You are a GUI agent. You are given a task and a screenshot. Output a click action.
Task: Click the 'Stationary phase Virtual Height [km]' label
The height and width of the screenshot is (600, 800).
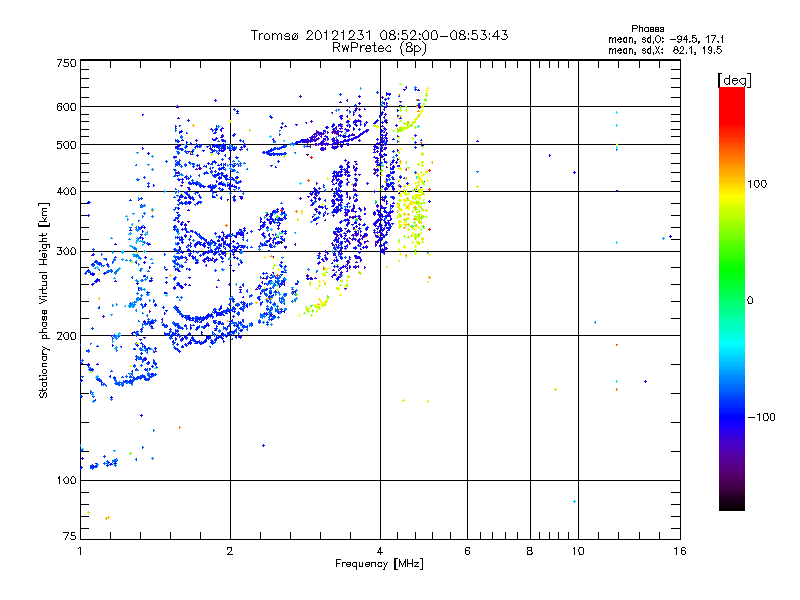pyautogui.click(x=44, y=300)
